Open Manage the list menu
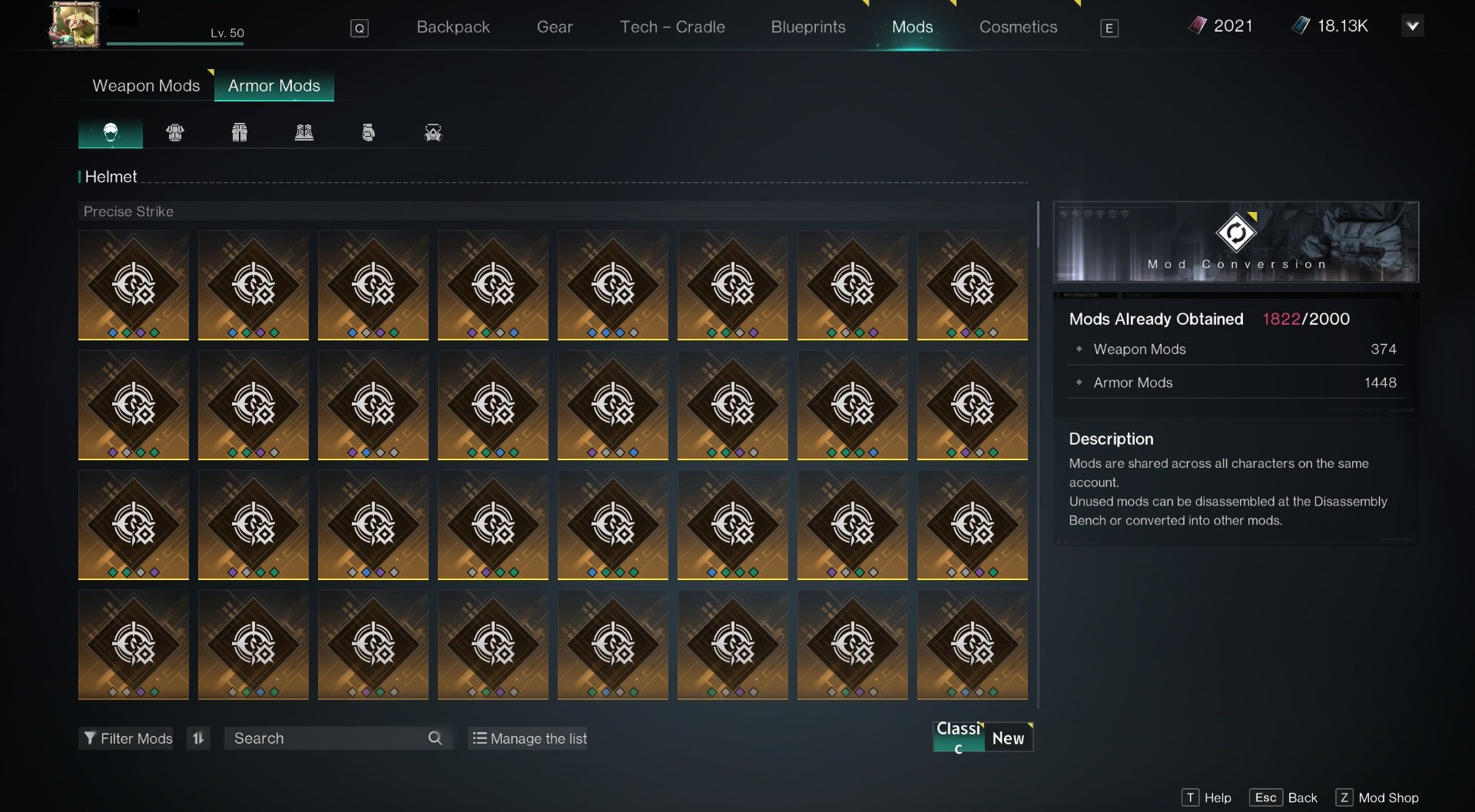Screen dimensions: 1475x812 [x=529, y=738]
